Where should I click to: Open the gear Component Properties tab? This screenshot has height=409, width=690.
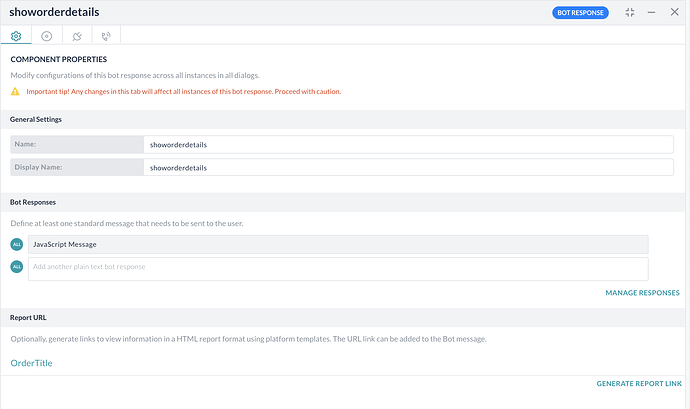[x=16, y=36]
